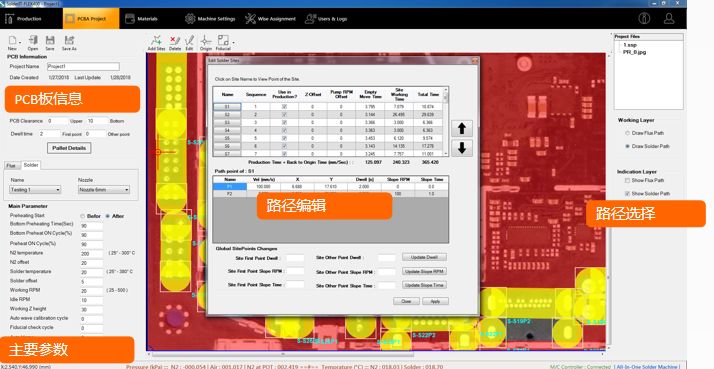This screenshot has height=369, width=714.
Task: Click the Update Dwell button
Action: pyautogui.click(x=424, y=257)
